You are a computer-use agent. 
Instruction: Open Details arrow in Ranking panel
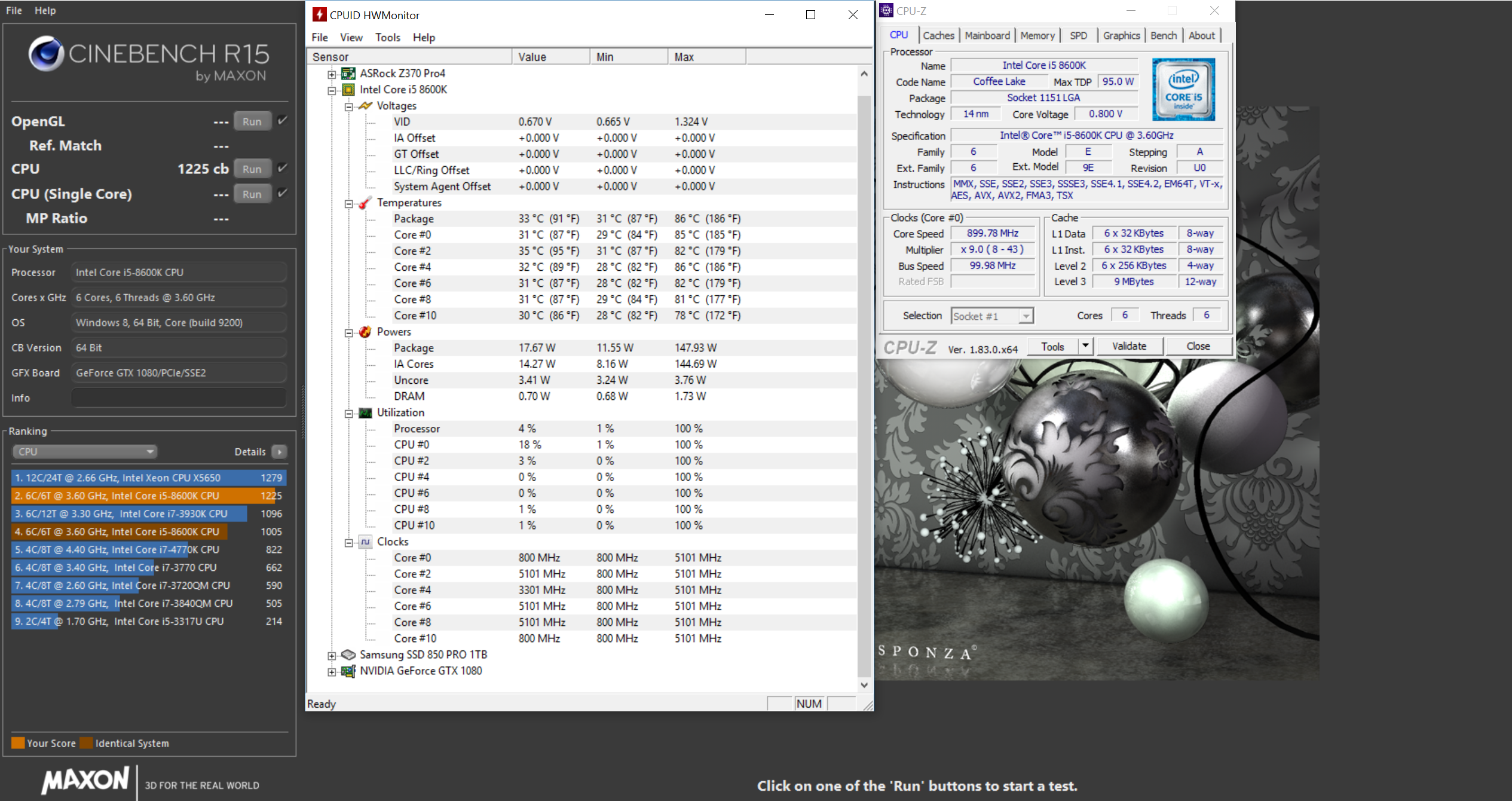click(280, 452)
